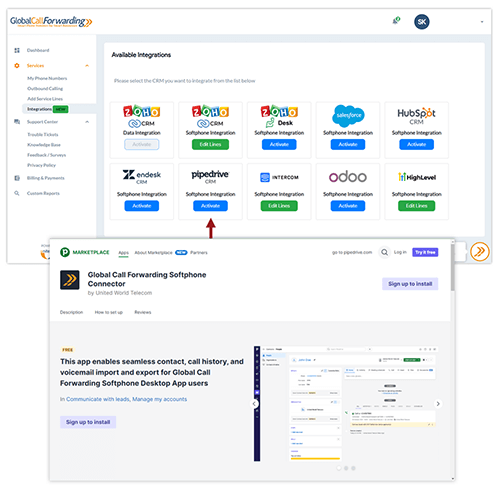Collapse the Services section chevron

point(87,66)
